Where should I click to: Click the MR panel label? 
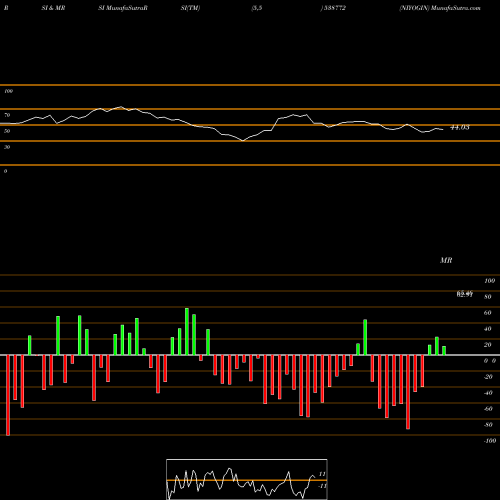446,260
